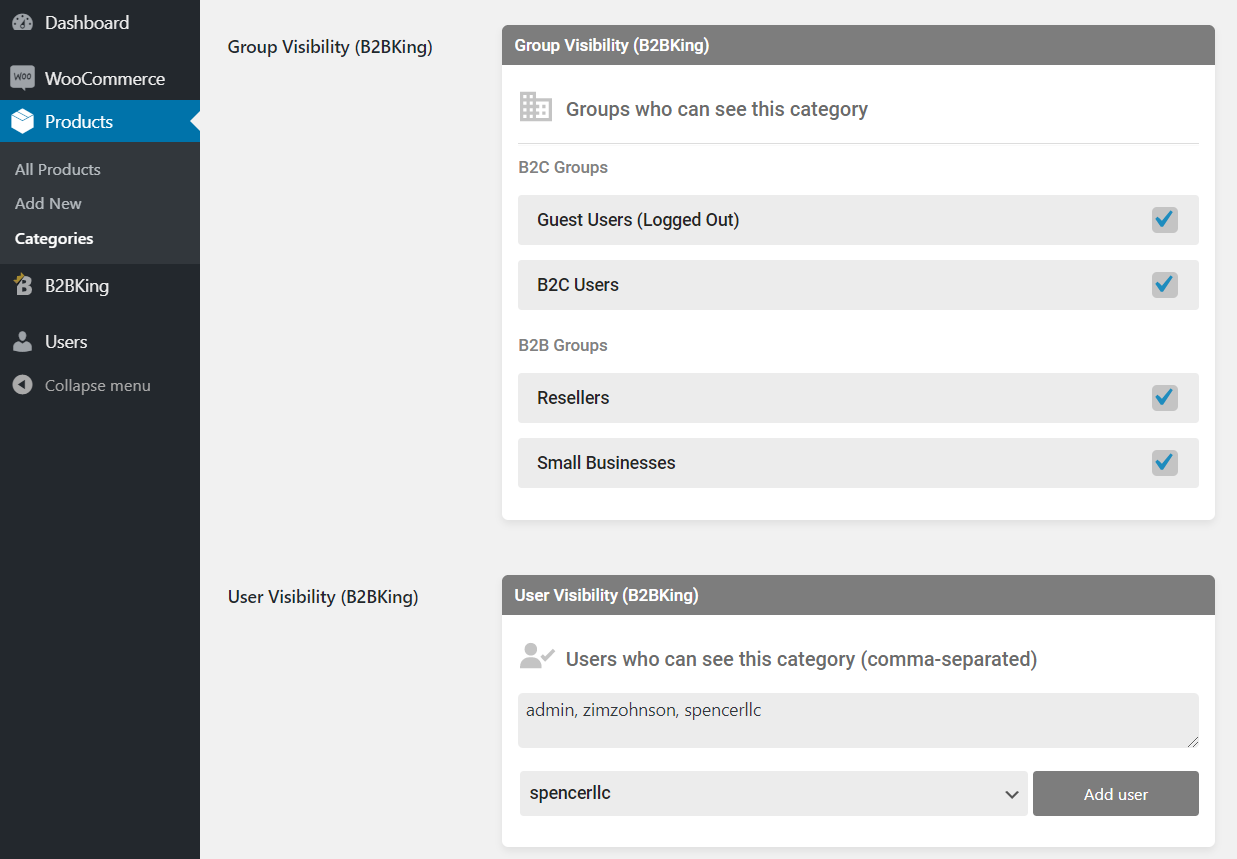
Task: Click the WooCommerce logo icon
Action: 22,78
